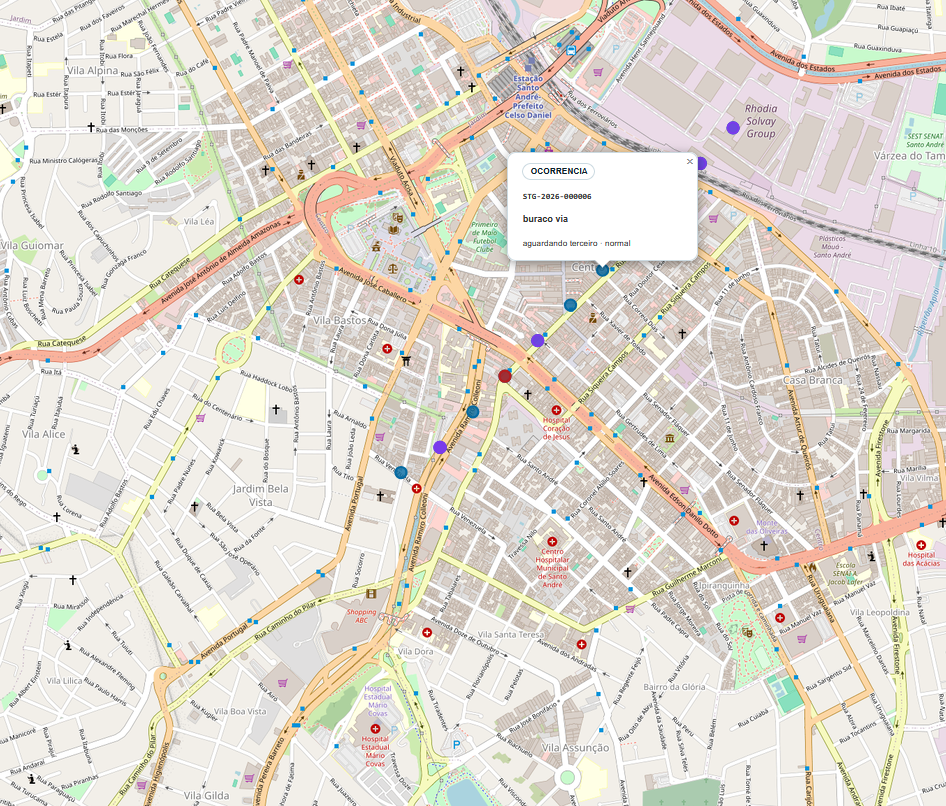Viewport: 946px width, 806px height.
Task: Select occurrence code STG-2026-000006
Action: pyautogui.click(x=557, y=197)
